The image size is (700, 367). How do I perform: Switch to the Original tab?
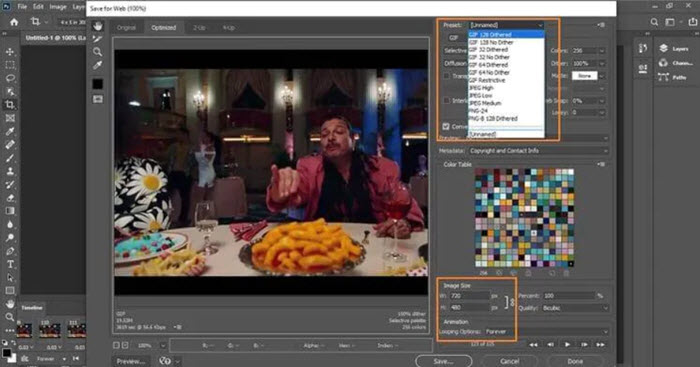pyautogui.click(x=126, y=28)
